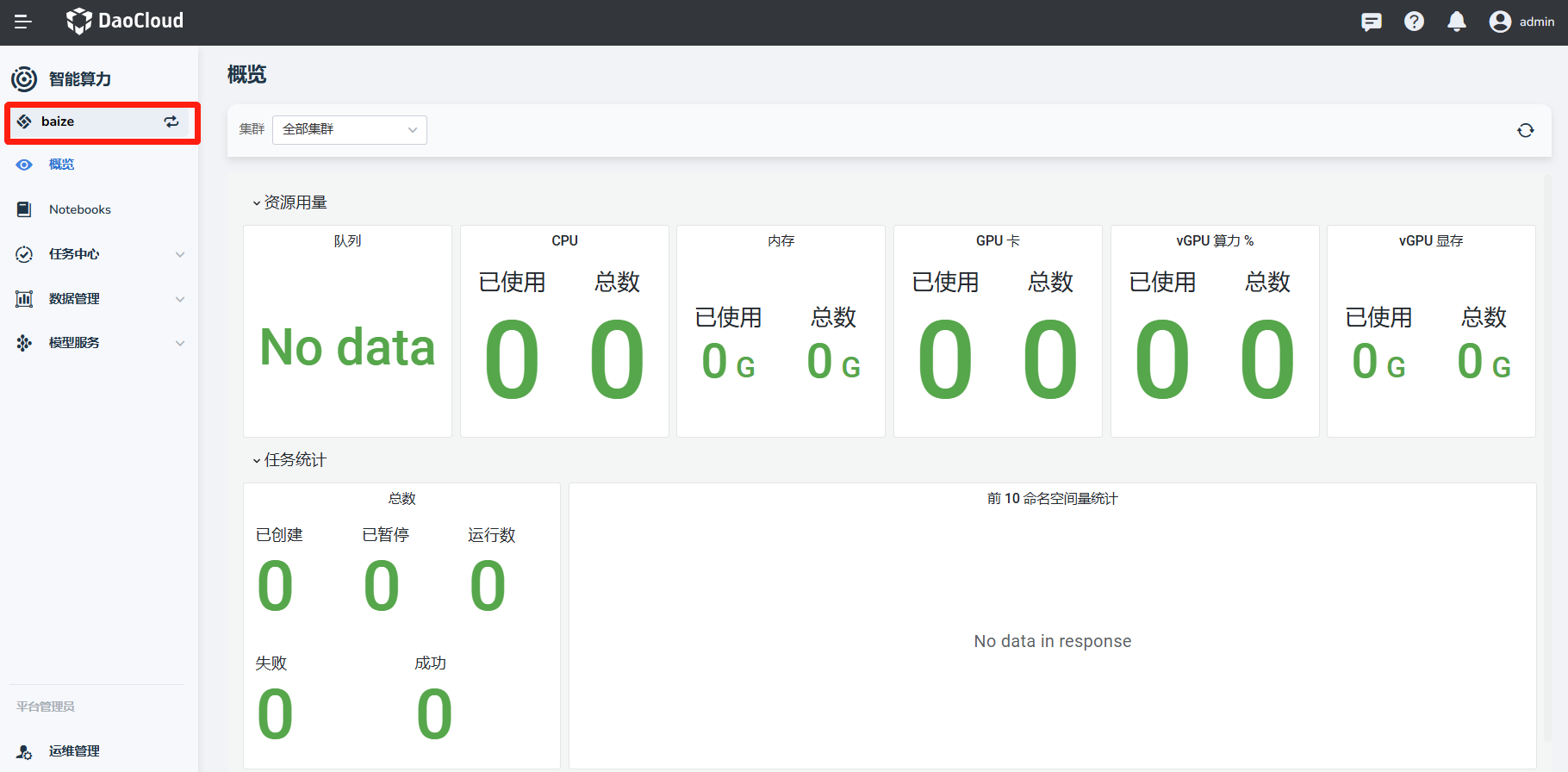
Task: Switch workspace using baize swap icon
Action: tap(171, 121)
